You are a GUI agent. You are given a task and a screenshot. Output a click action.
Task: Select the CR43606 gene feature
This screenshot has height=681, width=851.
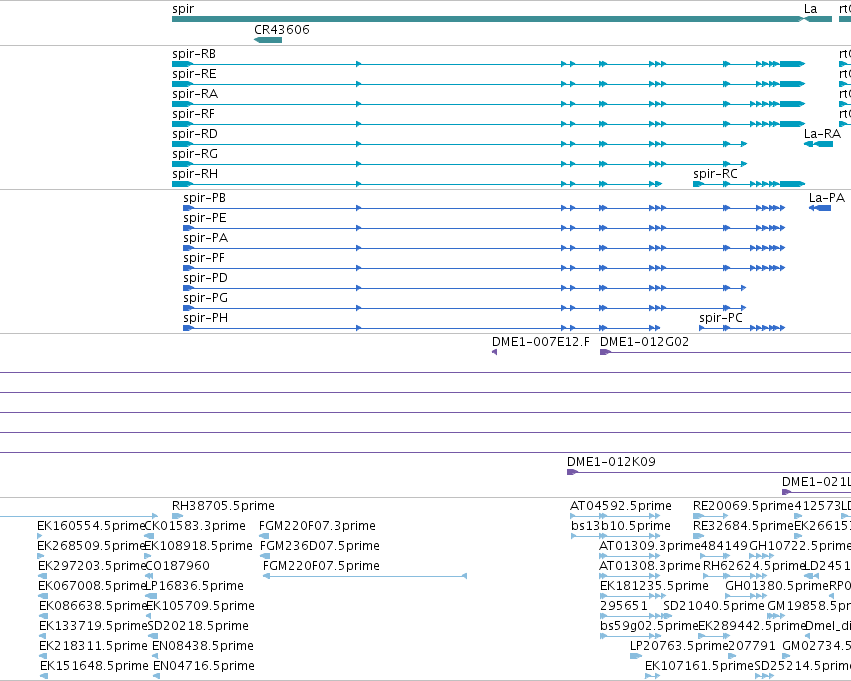tap(268, 40)
